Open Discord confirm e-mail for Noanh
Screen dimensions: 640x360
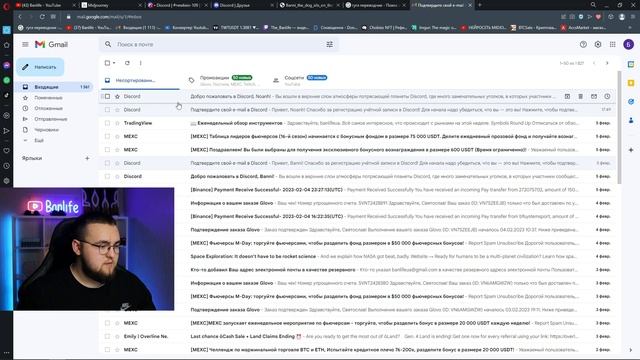[x=358, y=110]
